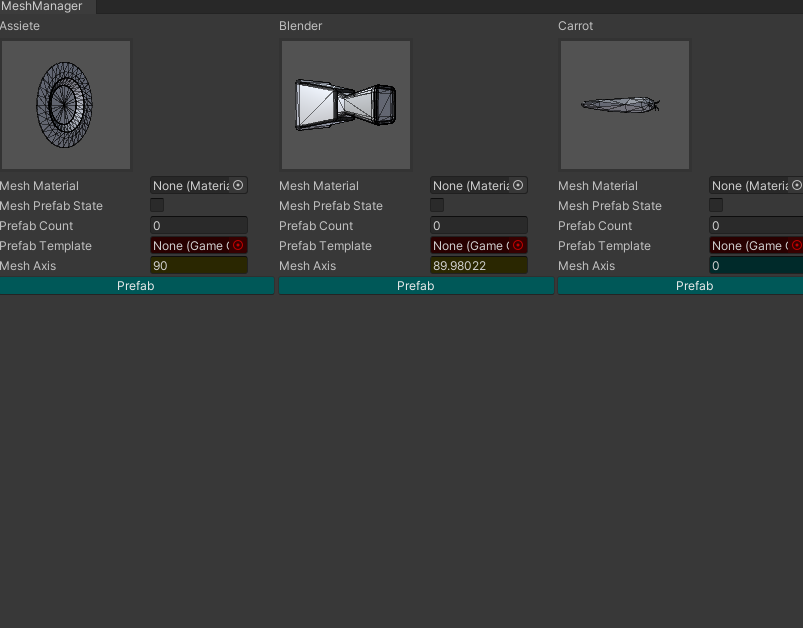The width and height of the screenshot is (803, 628).
Task: Click the Blender heading label
Action: click(x=301, y=26)
